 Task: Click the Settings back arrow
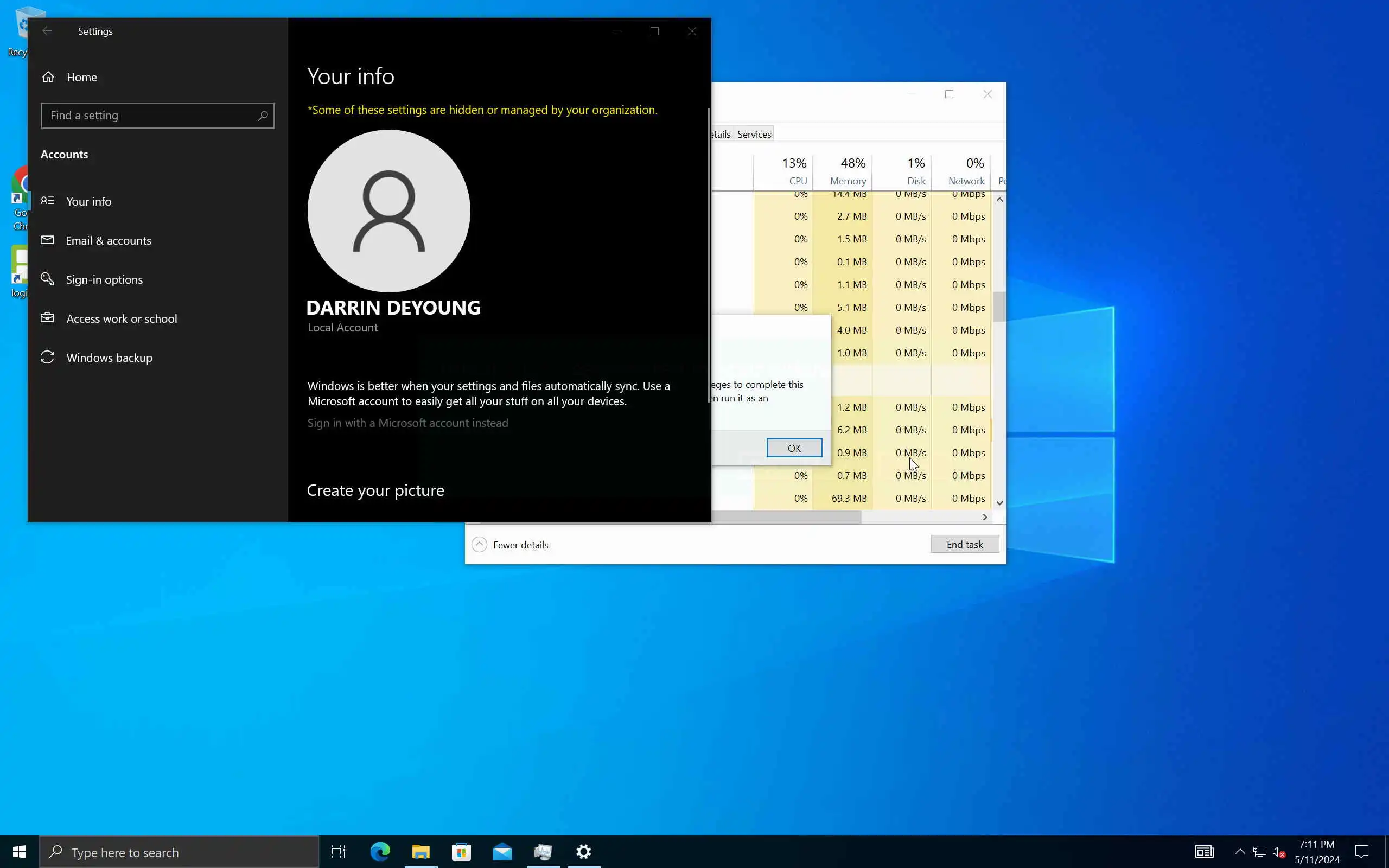point(47,31)
